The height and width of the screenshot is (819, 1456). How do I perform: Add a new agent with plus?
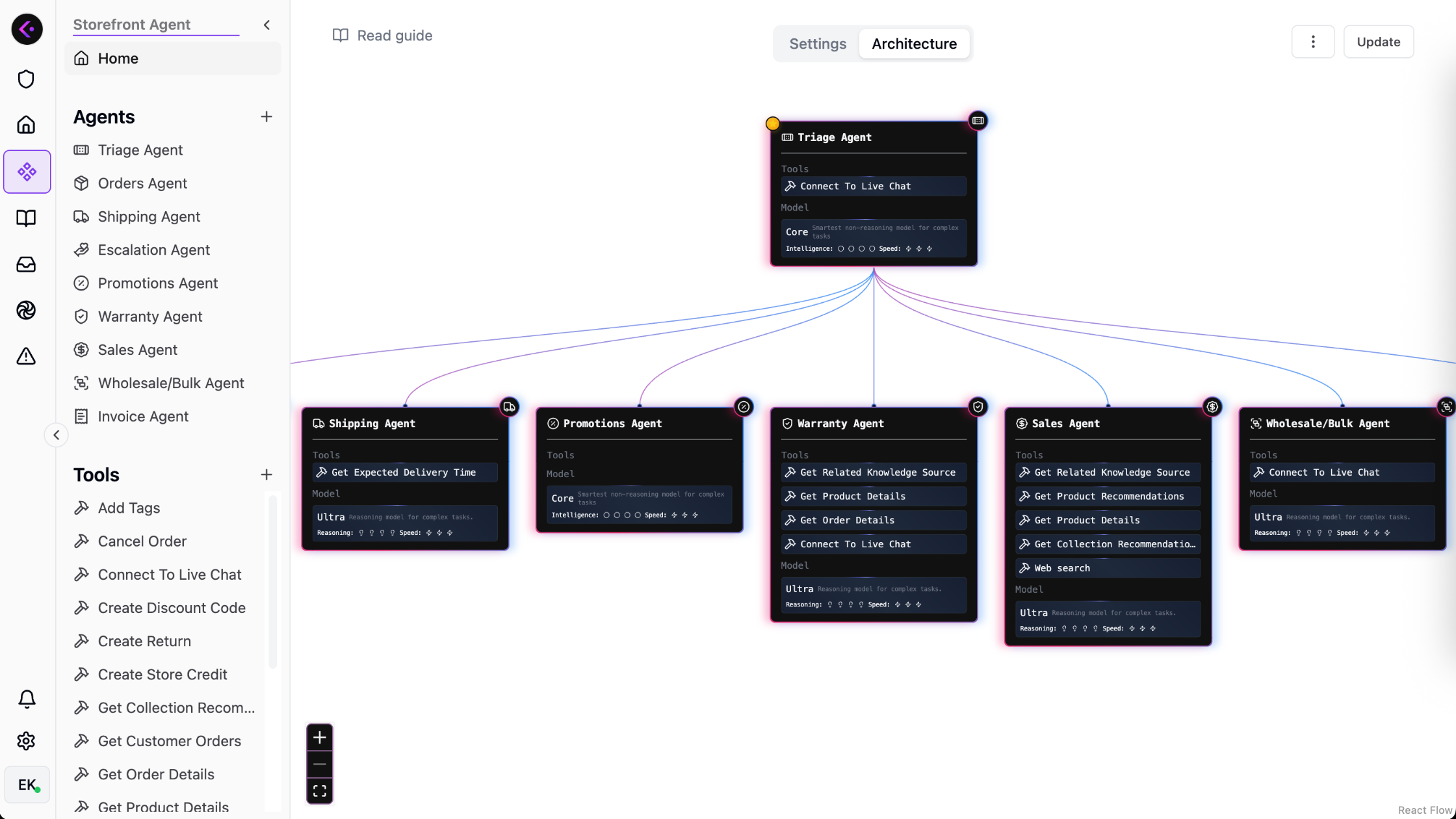(x=266, y=117)
